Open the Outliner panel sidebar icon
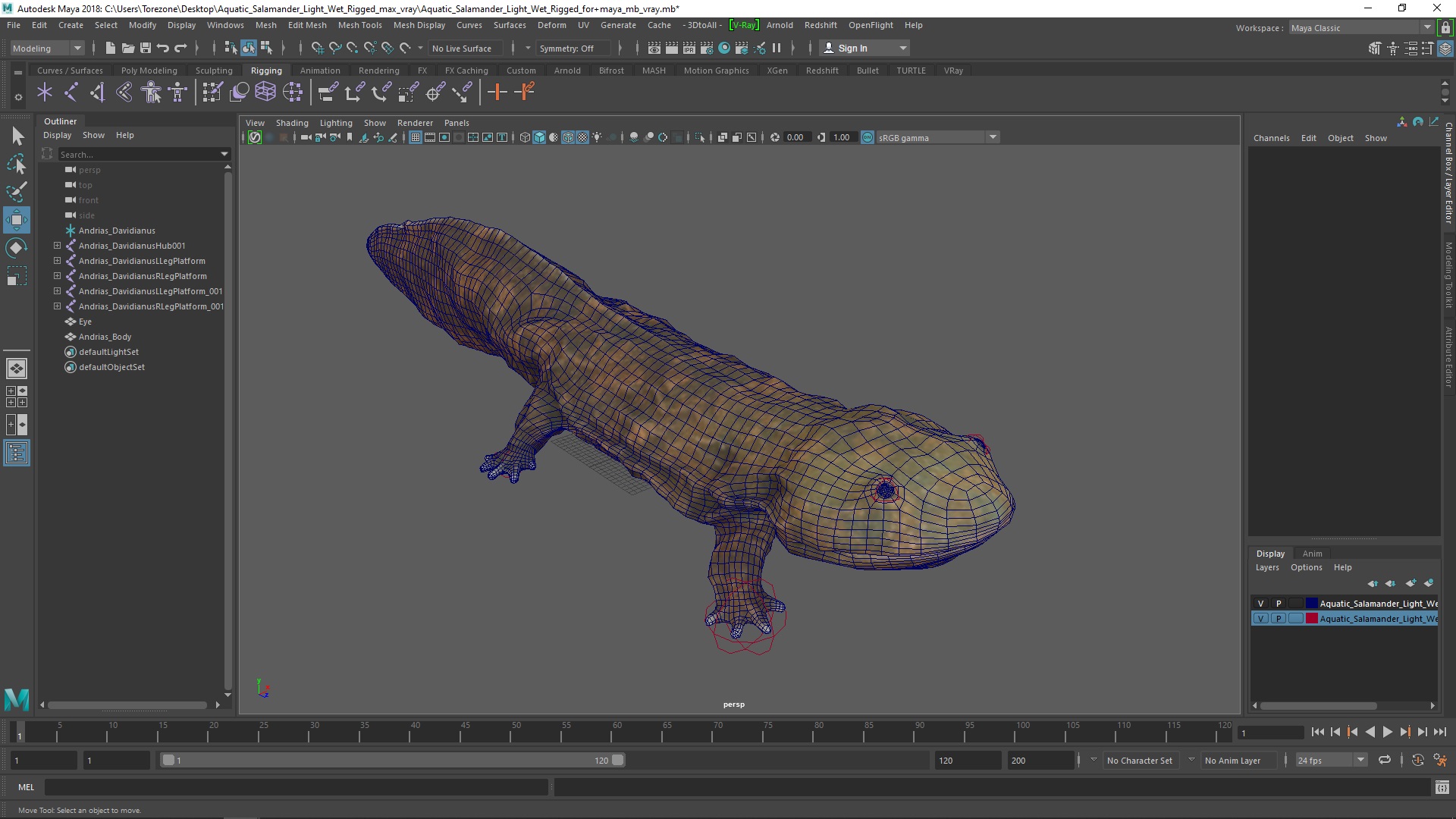Viewport: 1456px width, 819px height. pos(17,453)
